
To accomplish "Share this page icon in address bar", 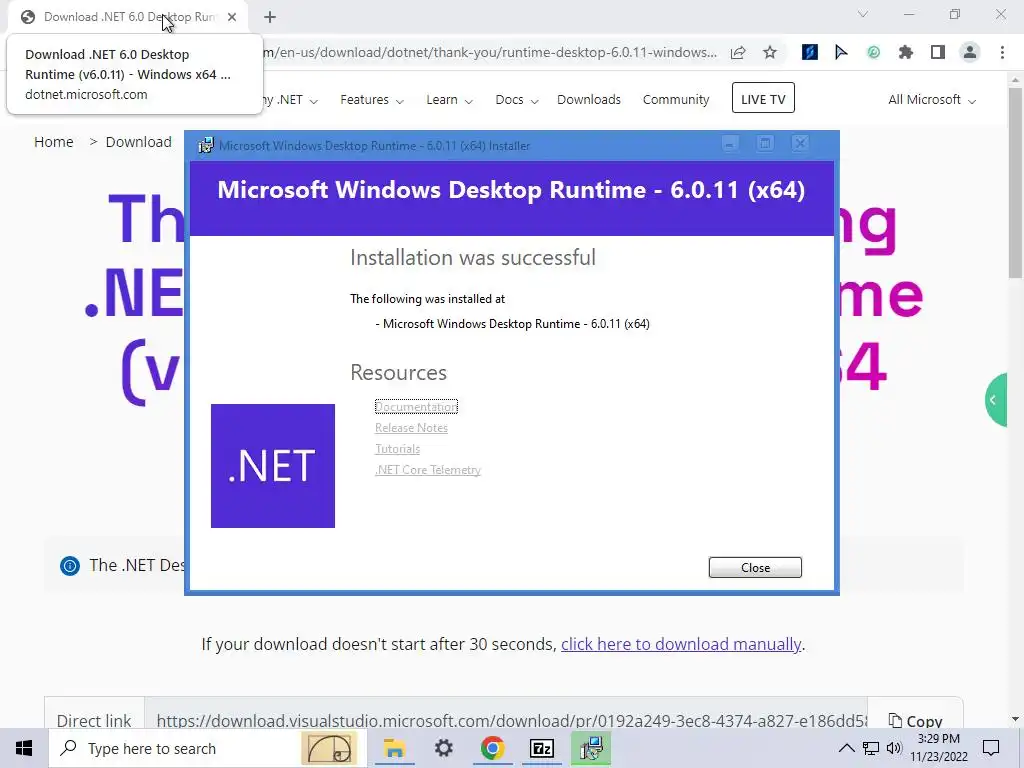I will pyautogui.click(x=738, y=52).
